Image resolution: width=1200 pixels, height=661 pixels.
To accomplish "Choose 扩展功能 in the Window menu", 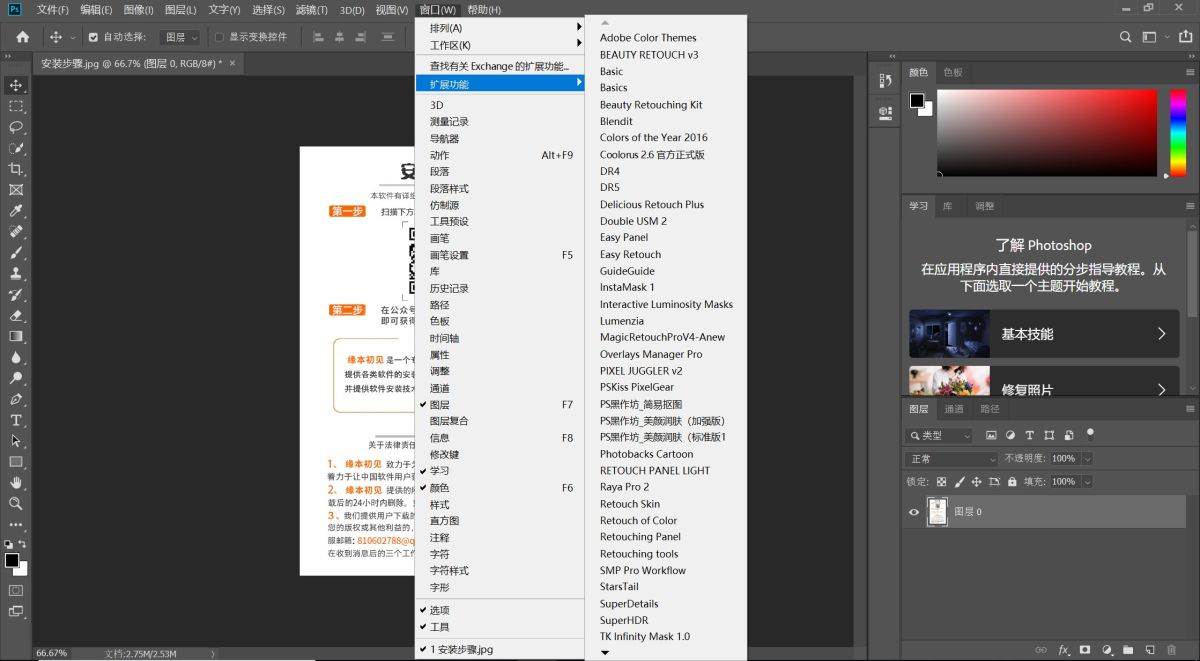I will point(500,84).
